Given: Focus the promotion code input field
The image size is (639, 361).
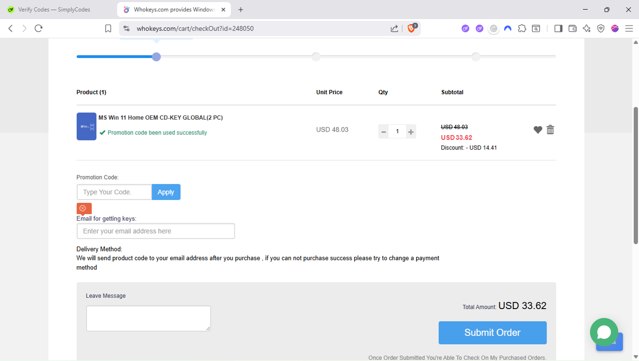Looking at the screenshot, I should pyautogui.click(x=114, y=192).
